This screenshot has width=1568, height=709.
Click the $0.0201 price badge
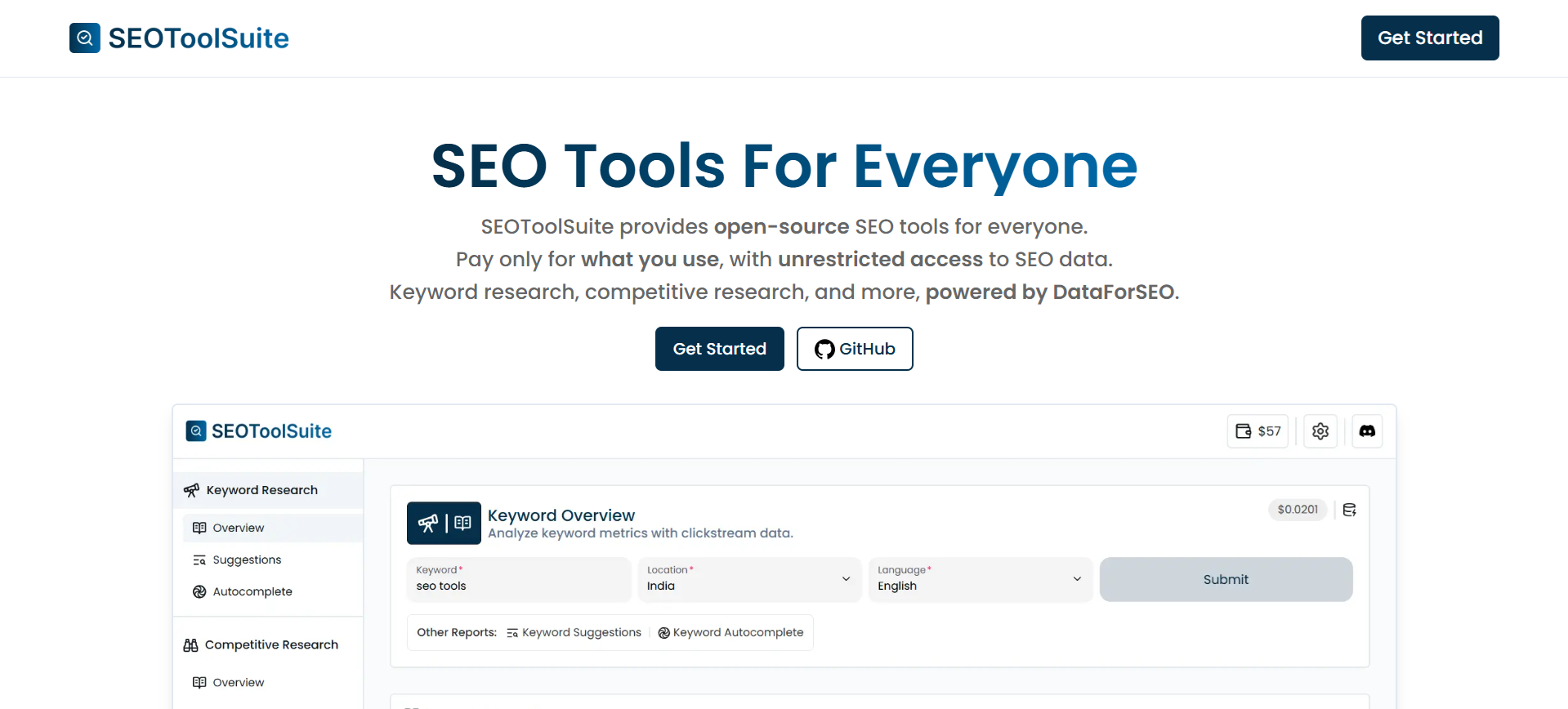(x=1298, y=509)
